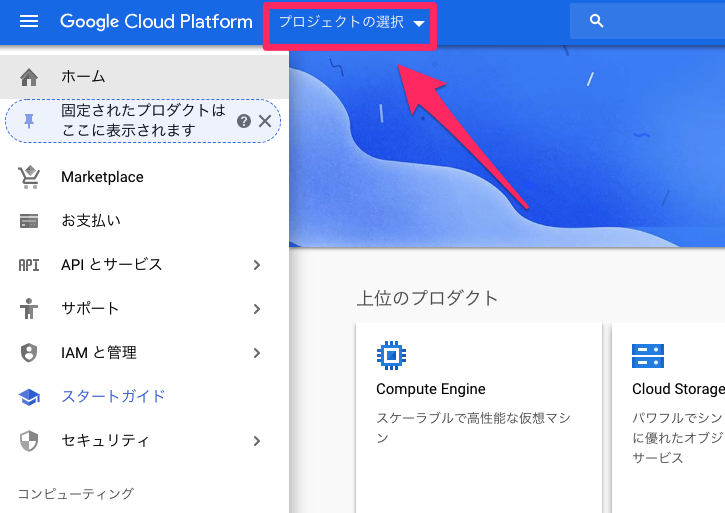Select Marketplace in the navigation menu
The height and width of the screenshot is (513, 725).
[102, 177]
